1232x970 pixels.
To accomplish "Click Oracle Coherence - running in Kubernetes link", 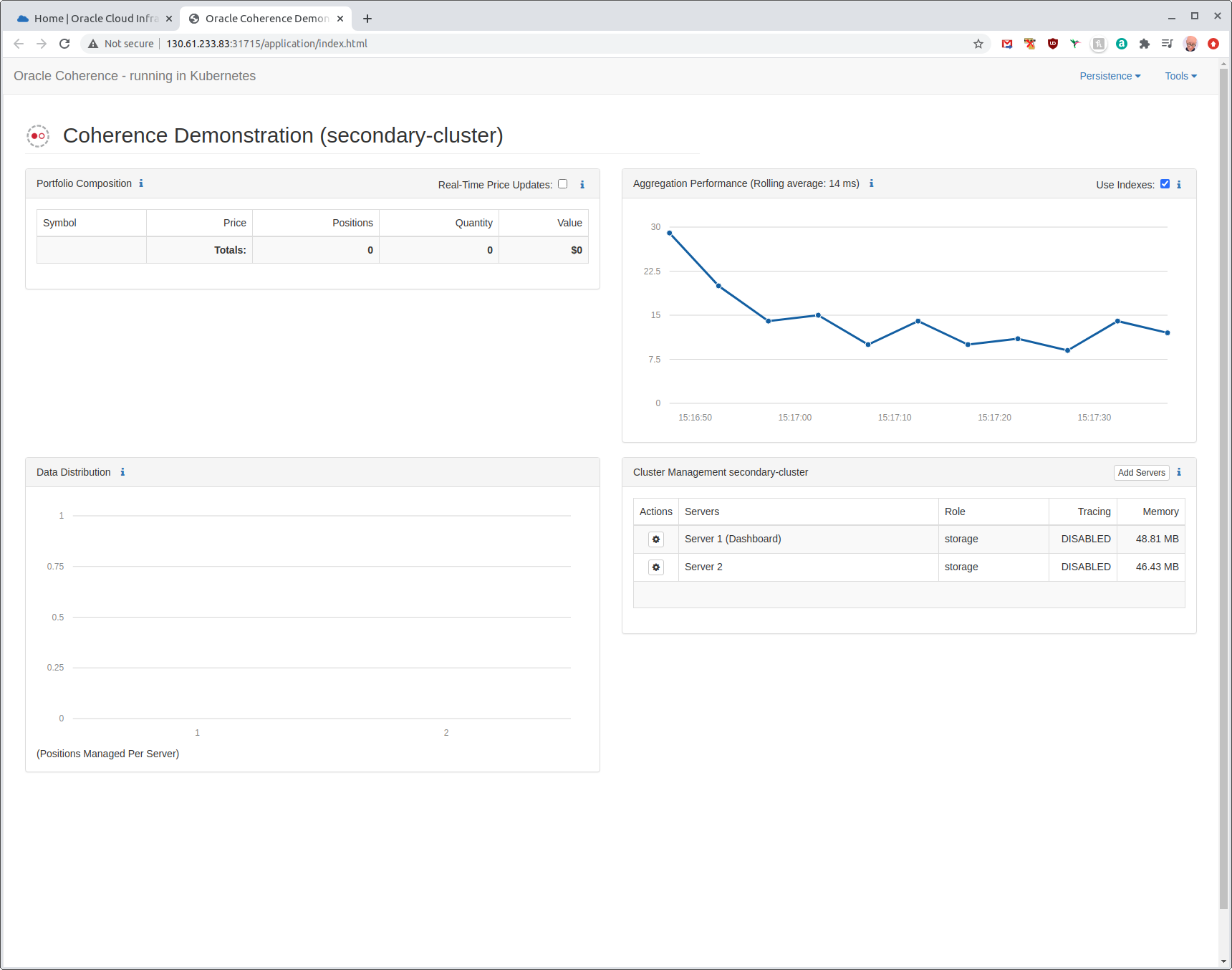I will pos(135,76).
